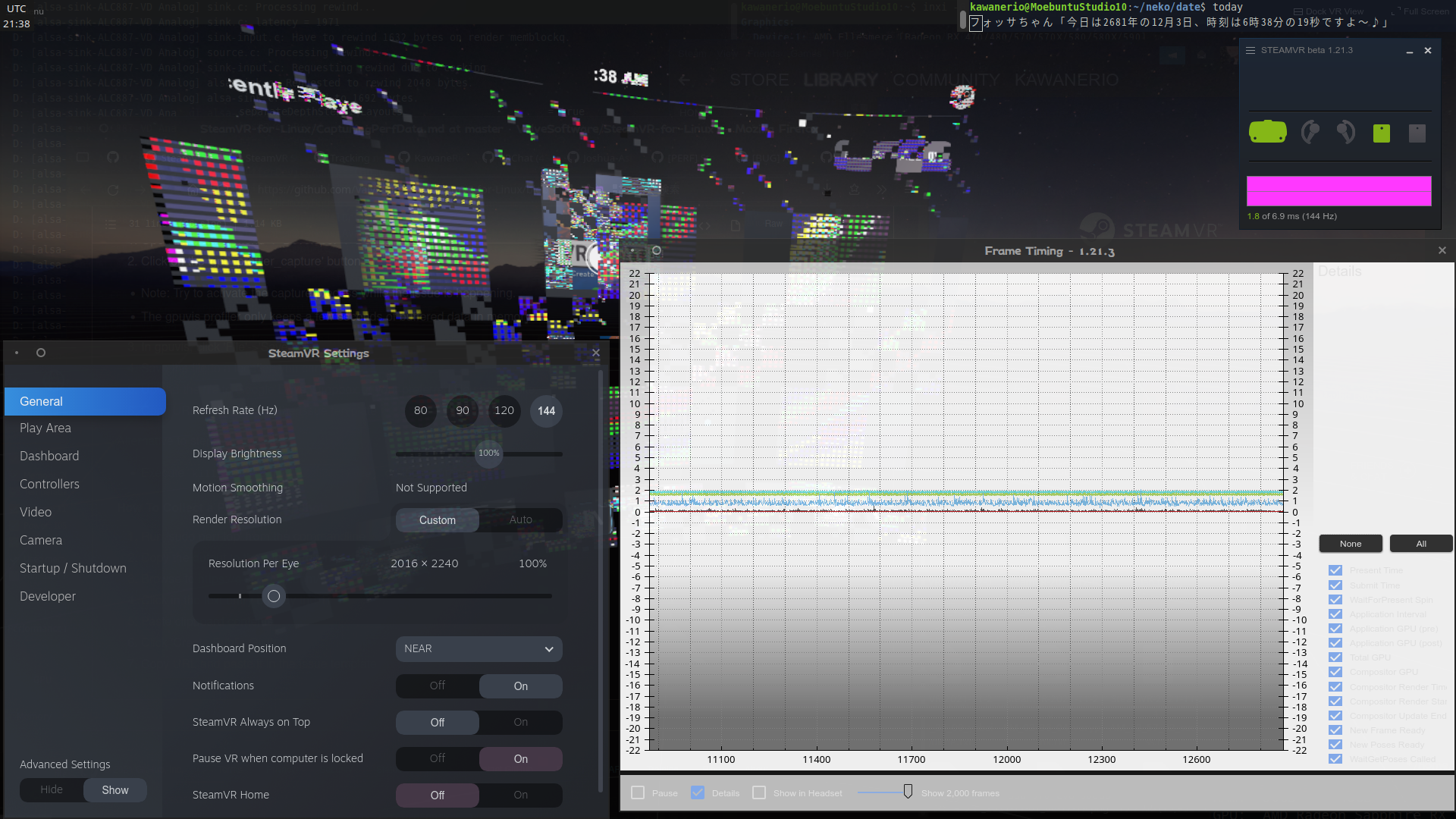Screen dimensions: 1456x819
Task: Click the Resolution Per Eye slider handle
Action: [x=274, y=596]
